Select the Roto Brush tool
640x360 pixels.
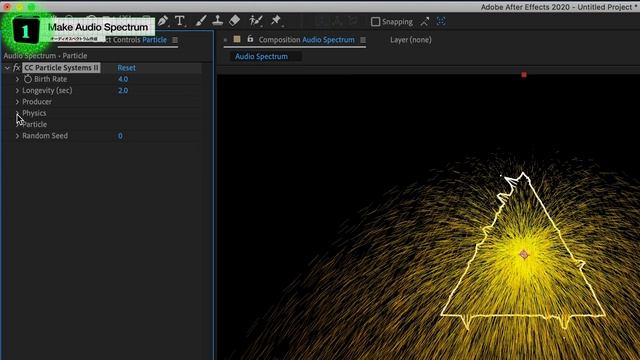pos(256,21)
